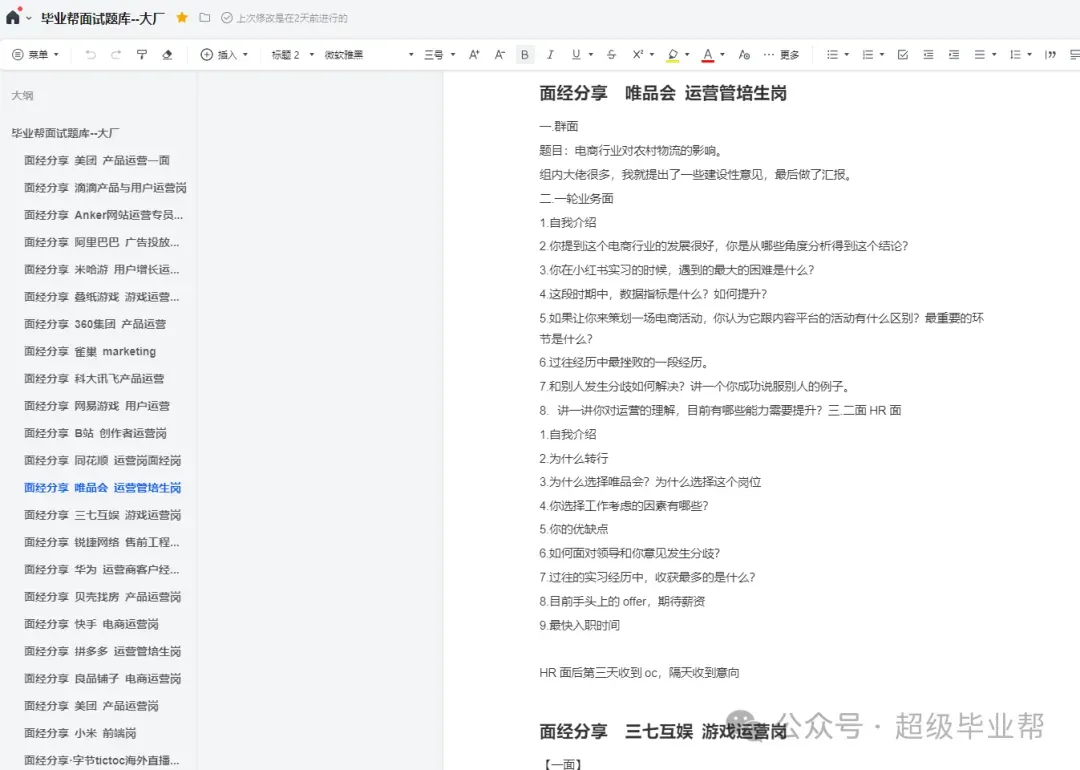Jump to 米哈游 用户增长运营 in outline
Image resolution: width=1080 pixels, height=770 pixels.
101,269
